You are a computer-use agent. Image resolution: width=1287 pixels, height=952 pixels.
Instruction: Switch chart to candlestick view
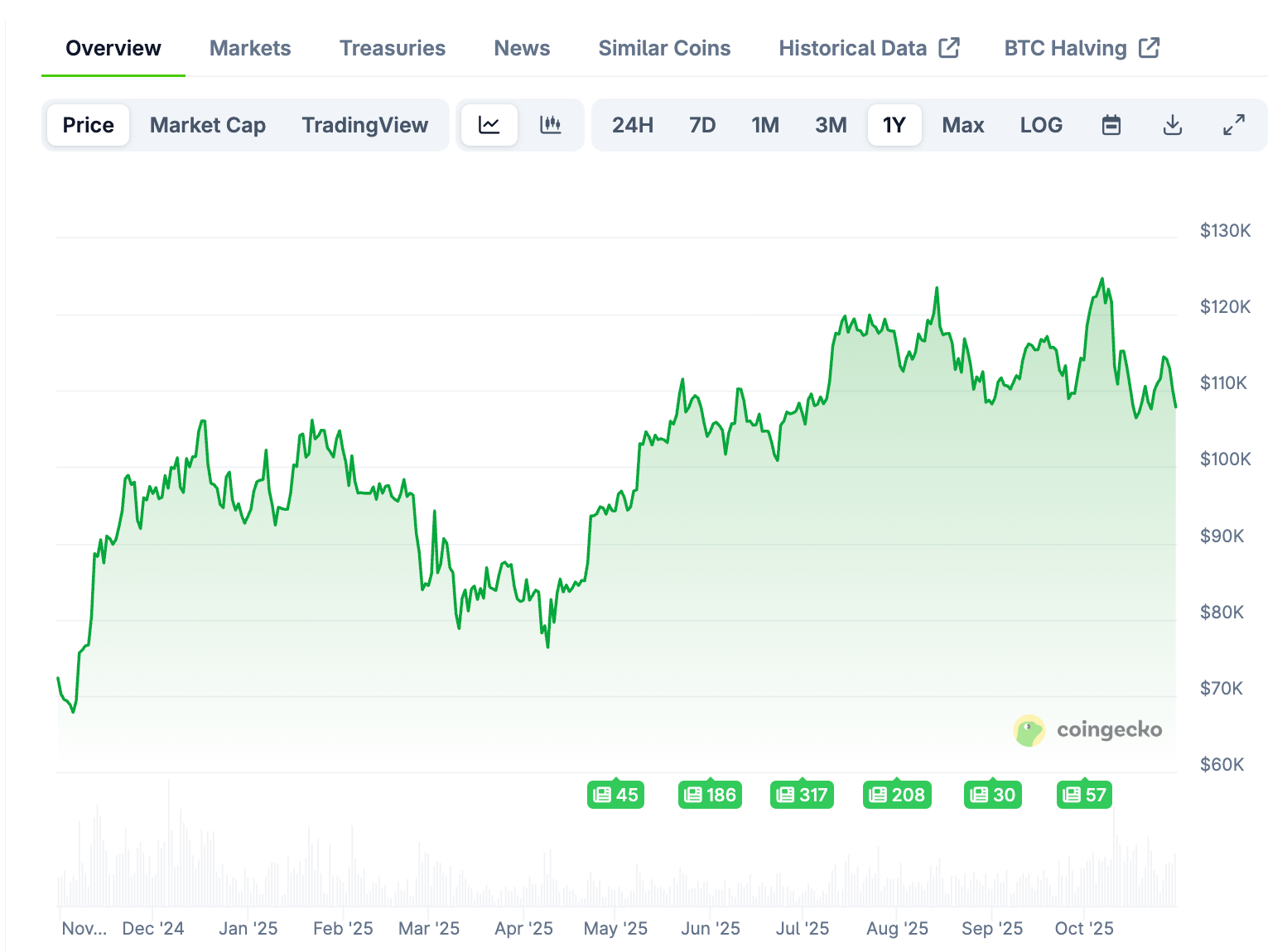tap(551, 124)
